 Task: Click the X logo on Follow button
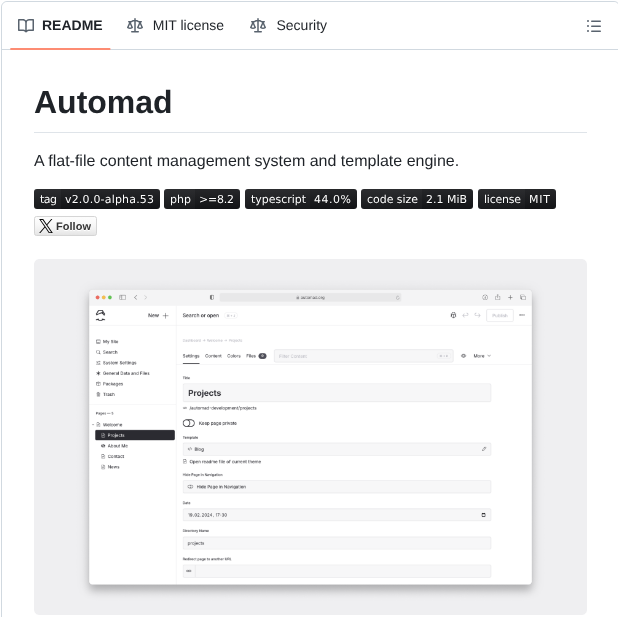click(45, 226)
